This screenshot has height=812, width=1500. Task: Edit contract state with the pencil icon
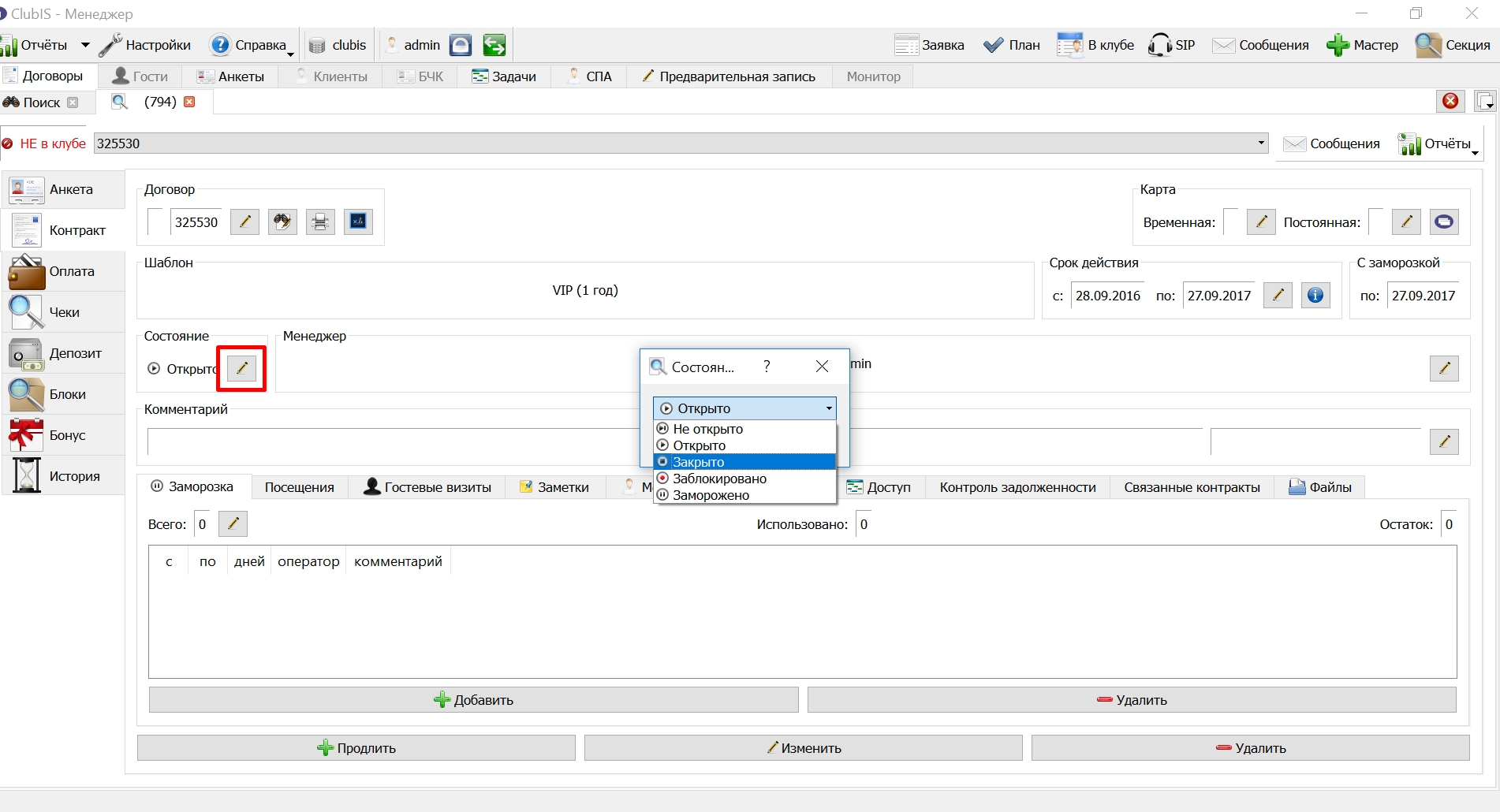[242, 368]
